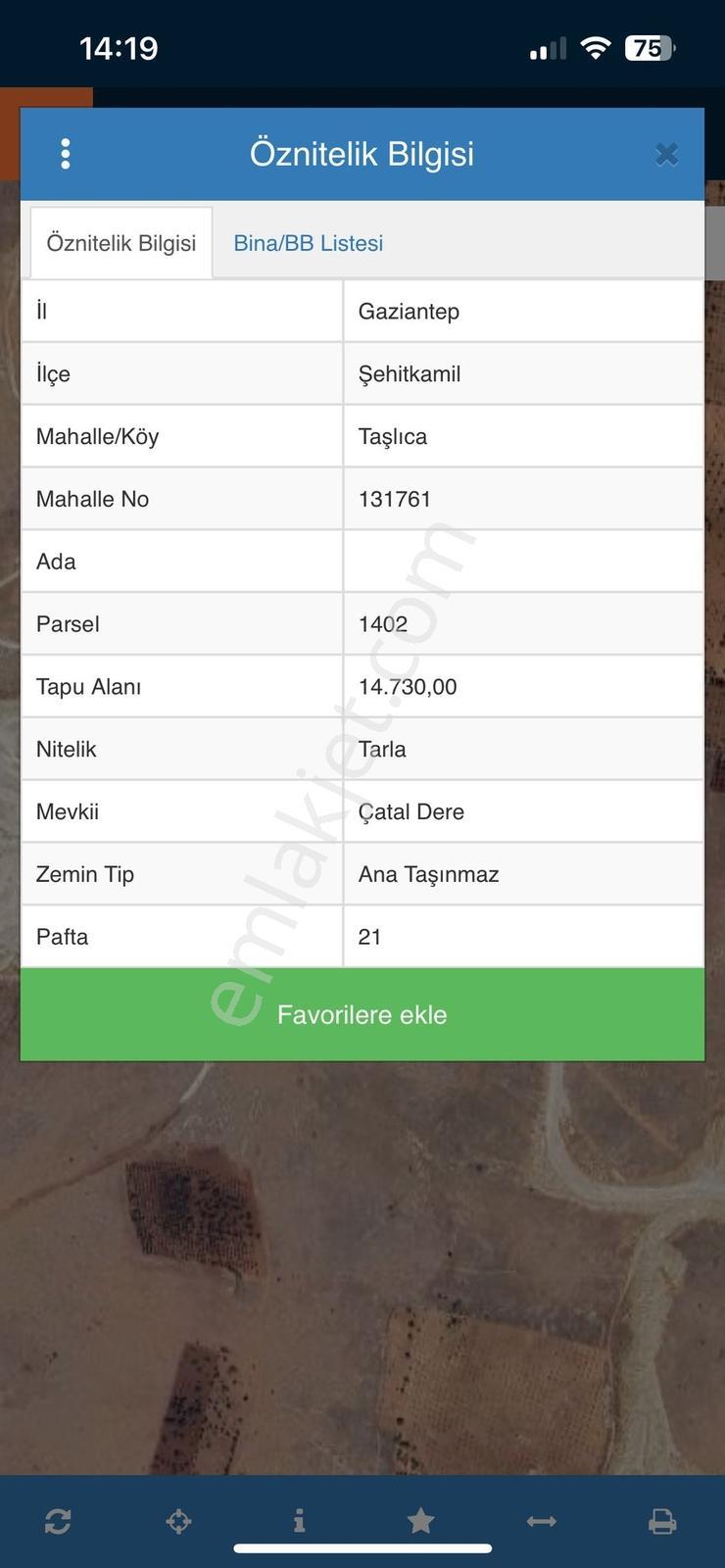Tap the printer icon
The width and height of the screenshot is (725, 1568).
tap(662, 1521)
